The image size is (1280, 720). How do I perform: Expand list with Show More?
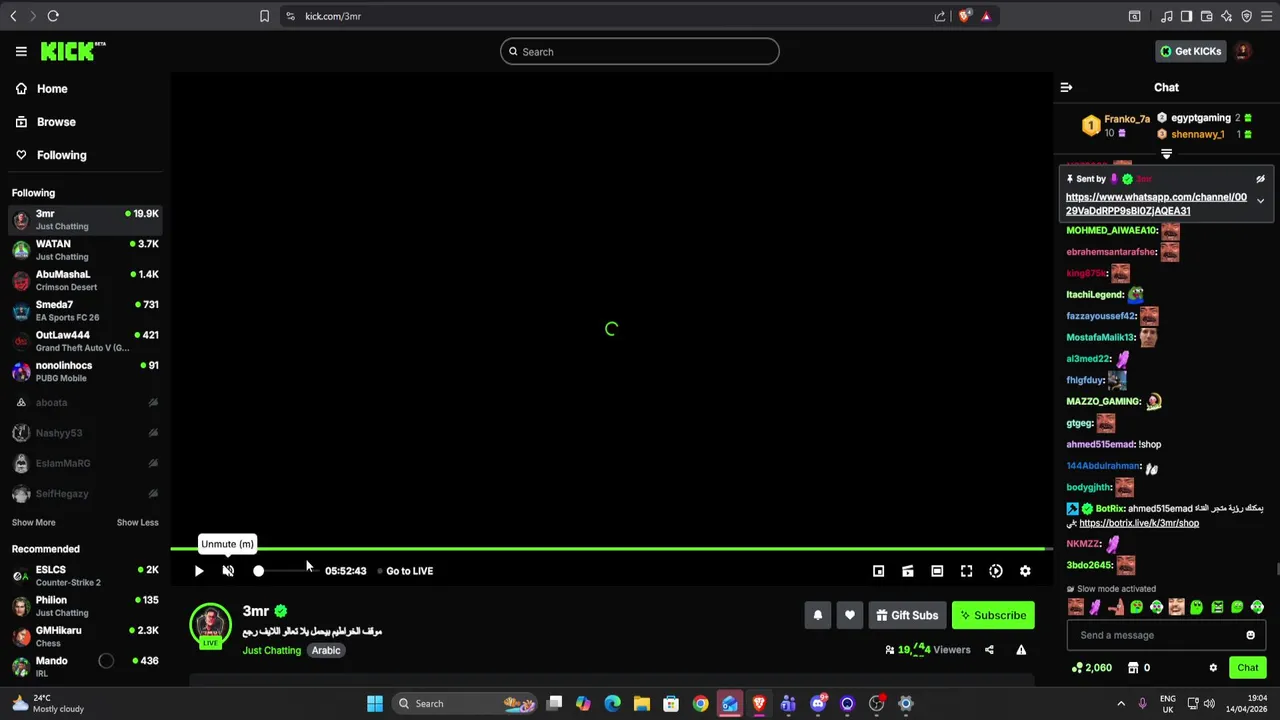click(33, 522)
